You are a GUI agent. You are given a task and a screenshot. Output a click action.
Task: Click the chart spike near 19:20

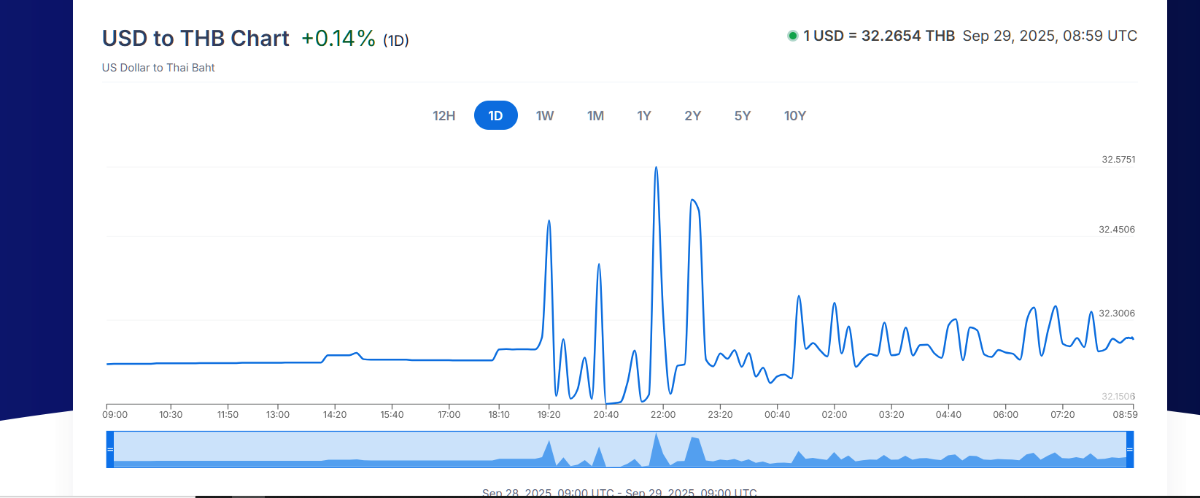(x=549, y=221)
